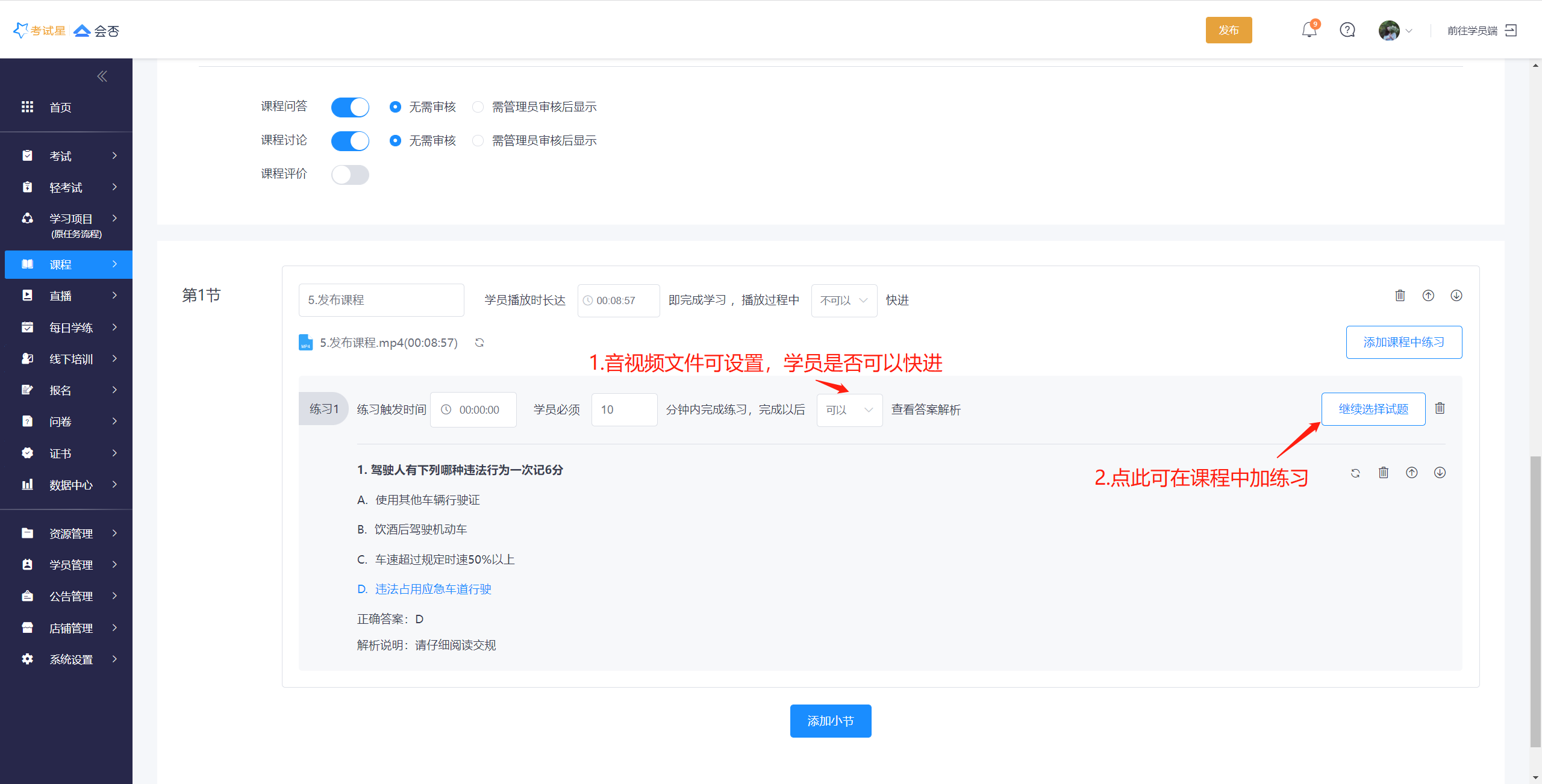The image size is (1542, 784).
Task: Delete section 1 using top trash icon
Action: coord(1400,296)
